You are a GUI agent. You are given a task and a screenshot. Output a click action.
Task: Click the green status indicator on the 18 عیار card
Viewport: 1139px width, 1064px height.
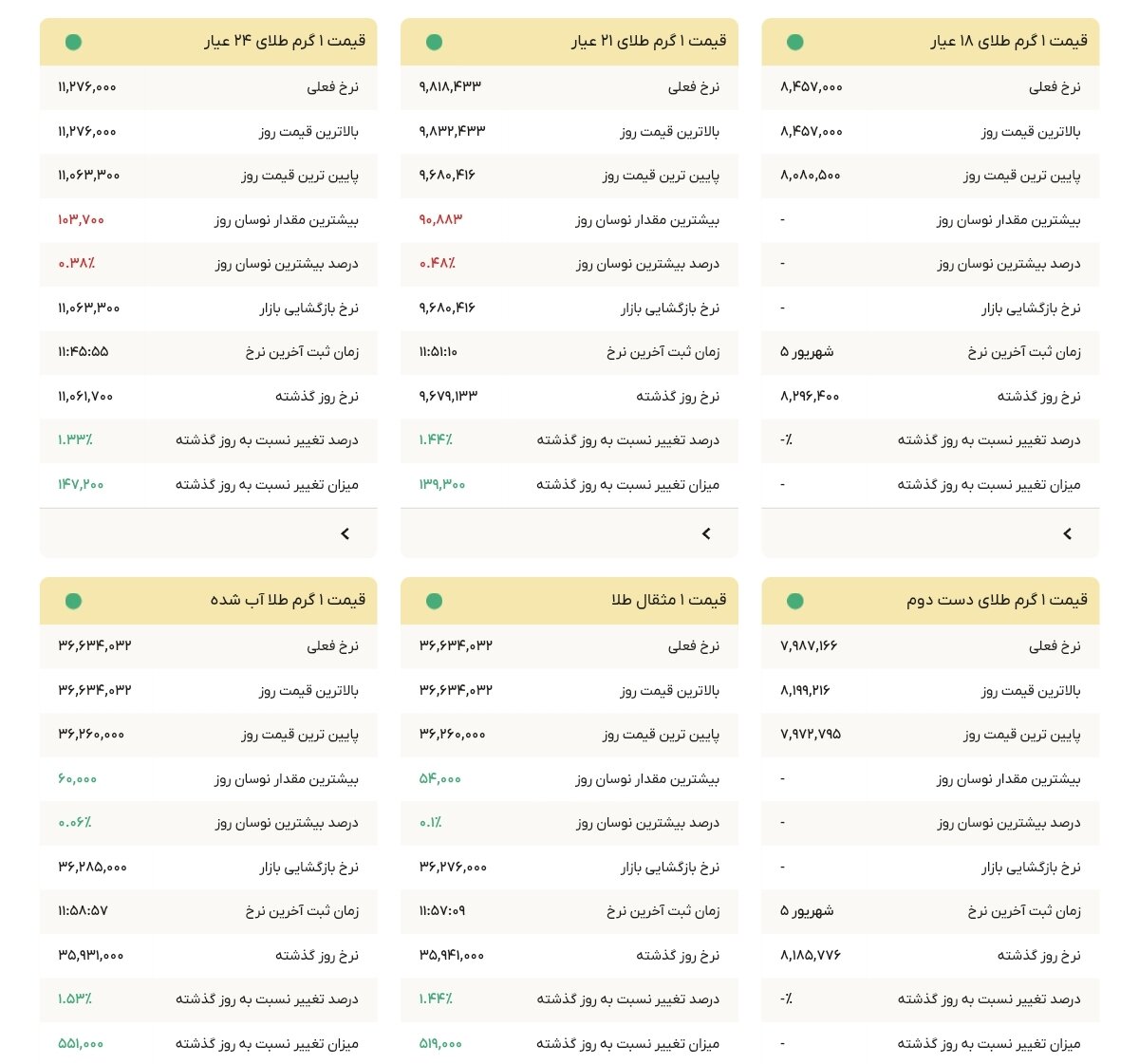[x=797, y=41]
